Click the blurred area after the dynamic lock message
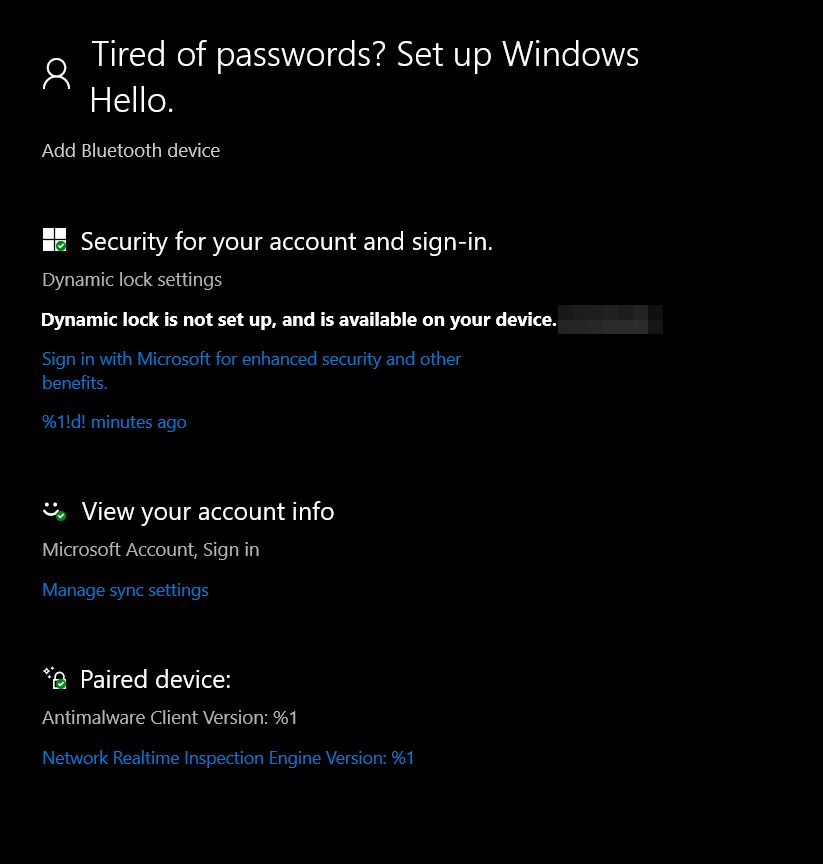 611,320
